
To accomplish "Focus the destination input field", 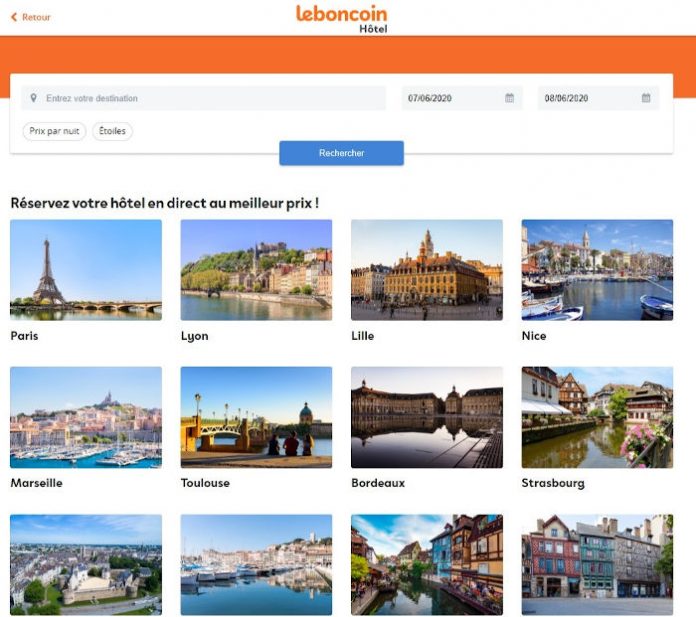I will click(210, 98).
